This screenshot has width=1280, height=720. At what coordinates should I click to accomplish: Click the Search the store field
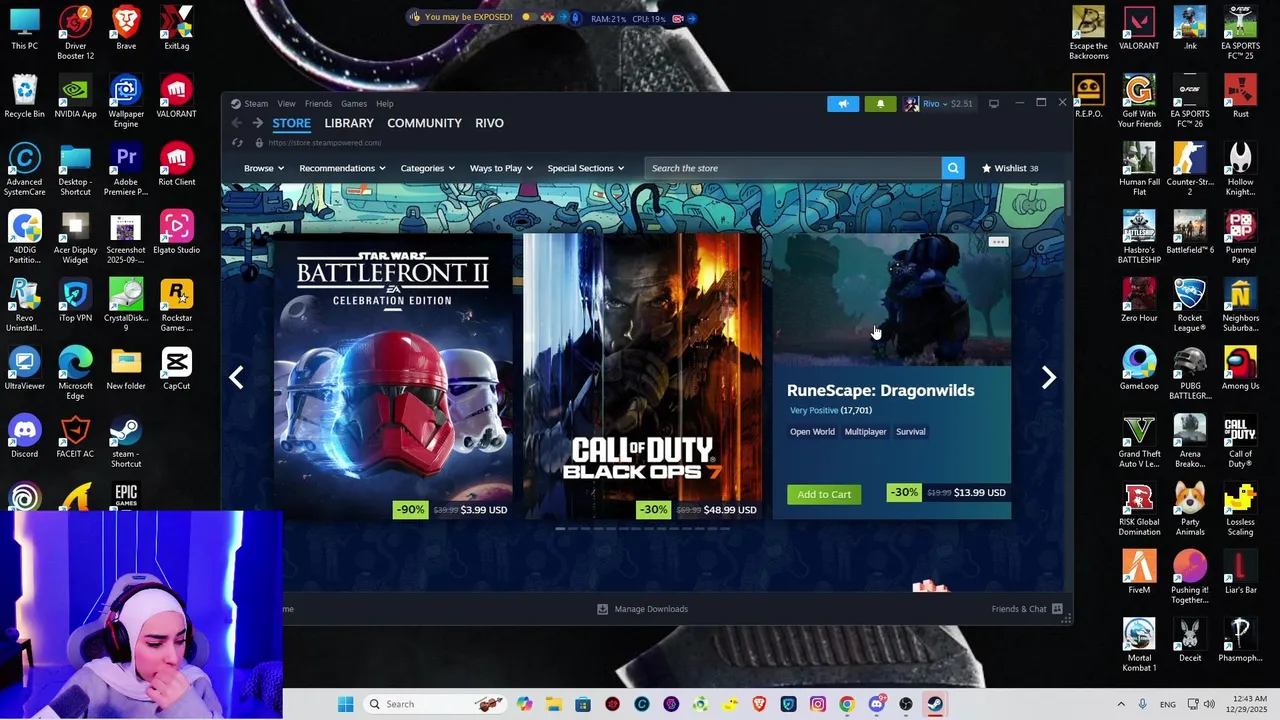(x=793, y=168)
